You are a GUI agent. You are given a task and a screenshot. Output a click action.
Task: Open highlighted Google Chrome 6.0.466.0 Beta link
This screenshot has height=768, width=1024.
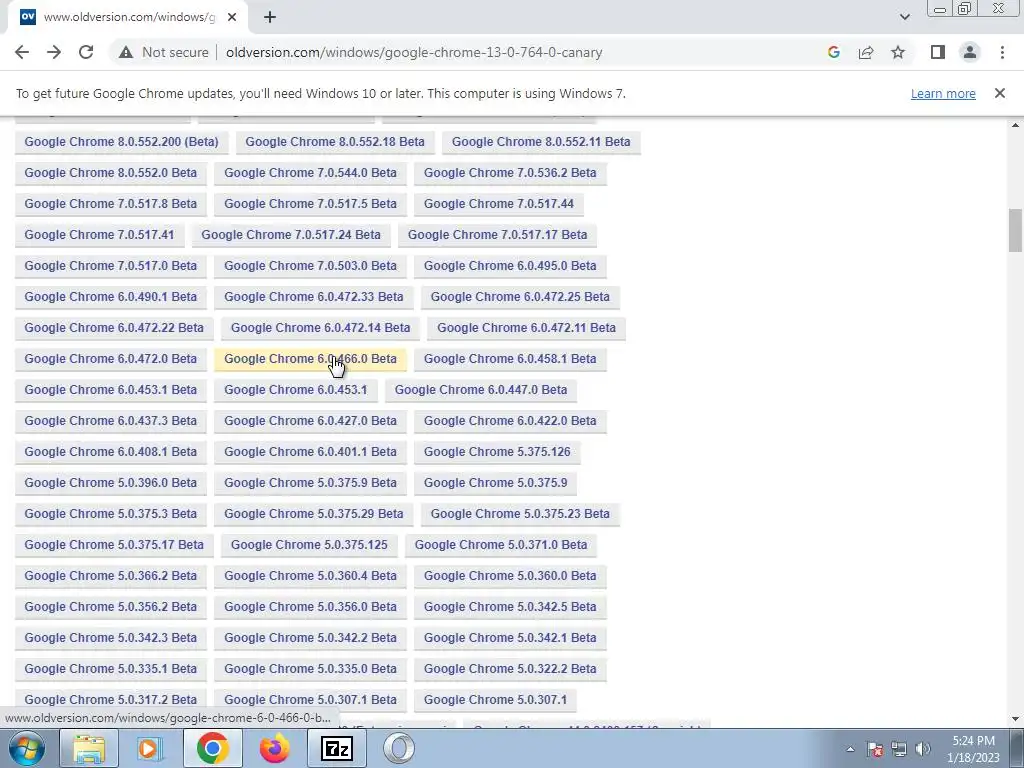pos(310,359)
